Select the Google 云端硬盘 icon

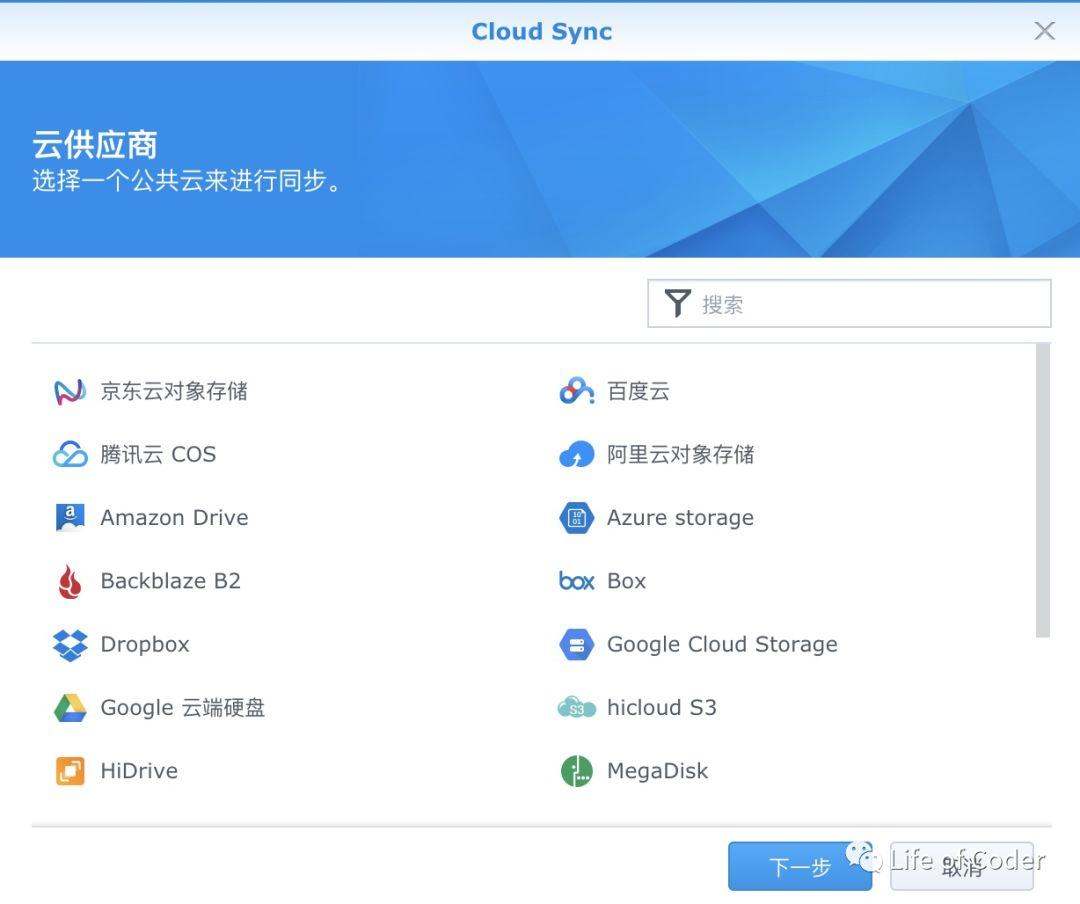coord(70,708)
